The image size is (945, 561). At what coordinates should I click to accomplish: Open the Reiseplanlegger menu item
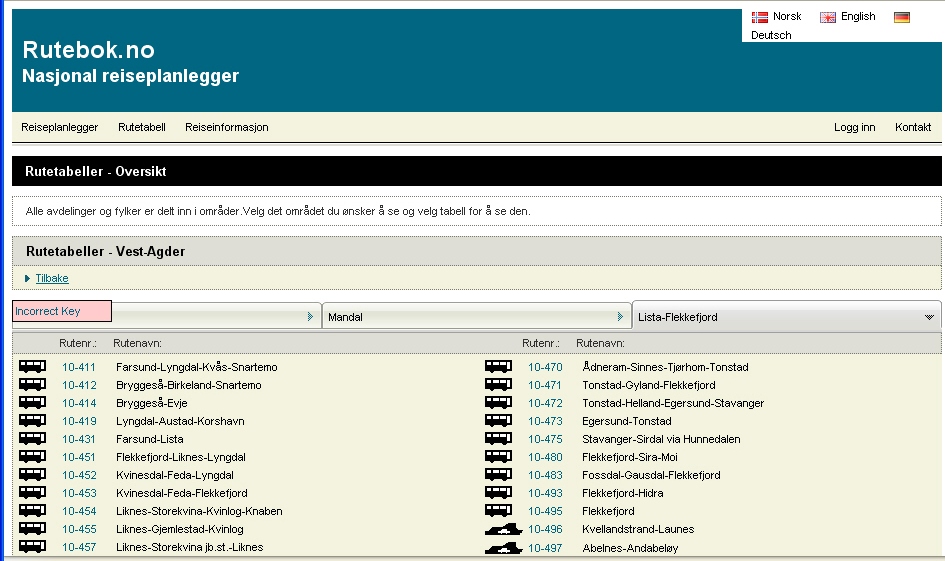60,127
